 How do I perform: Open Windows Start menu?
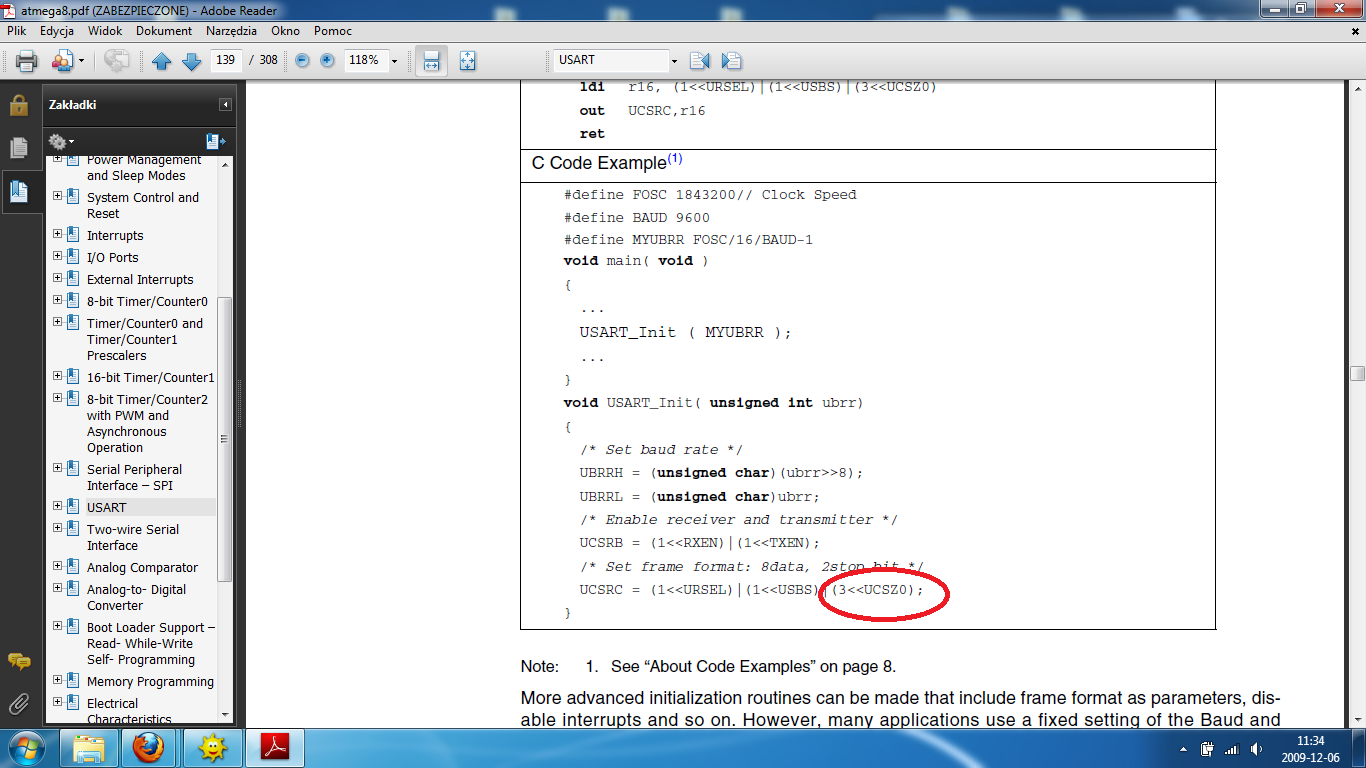click(24, 747)
